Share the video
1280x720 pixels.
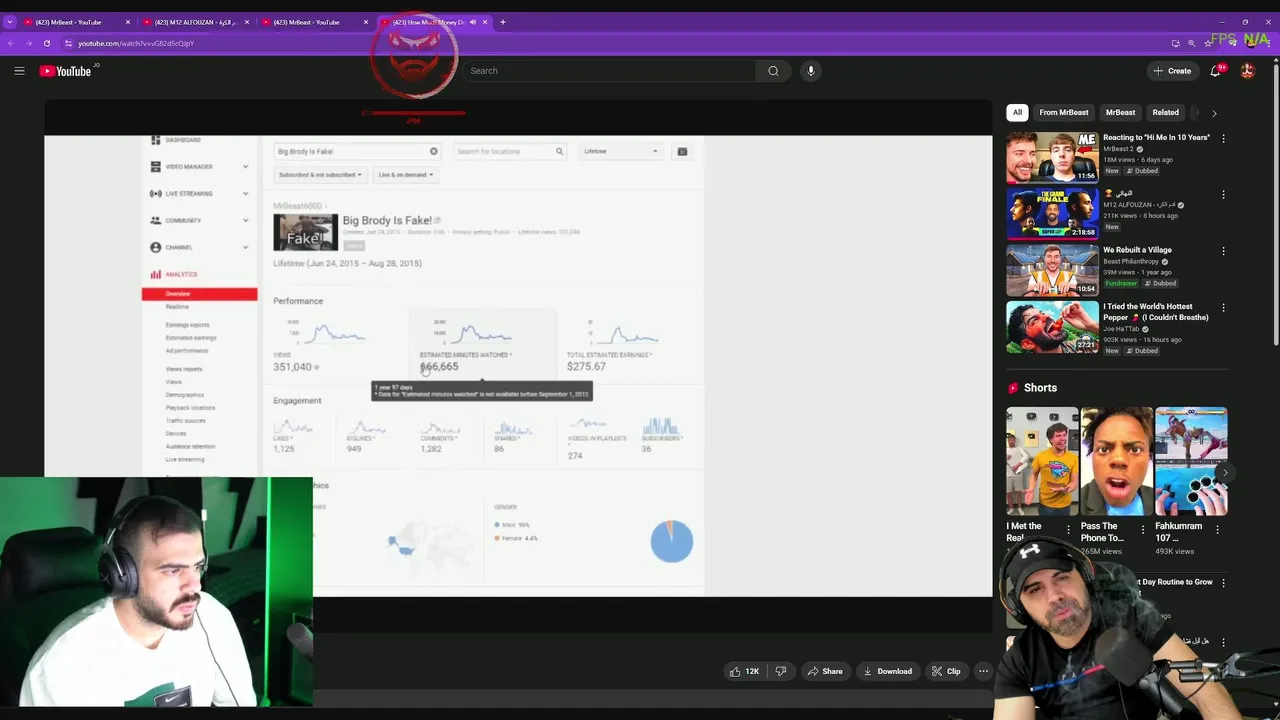click(825, 671)
